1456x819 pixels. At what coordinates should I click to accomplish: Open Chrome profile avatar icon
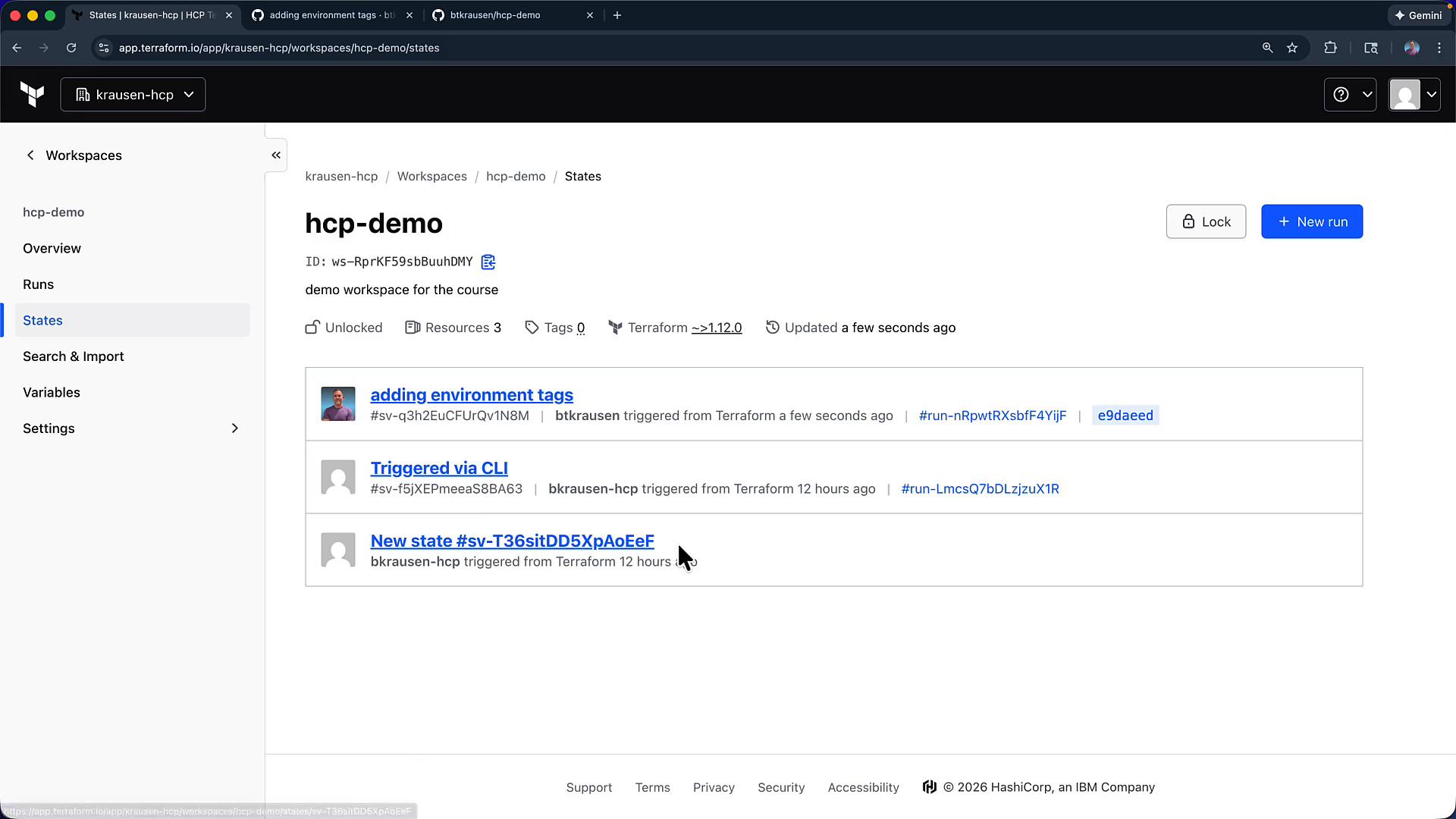[1411, 48]
